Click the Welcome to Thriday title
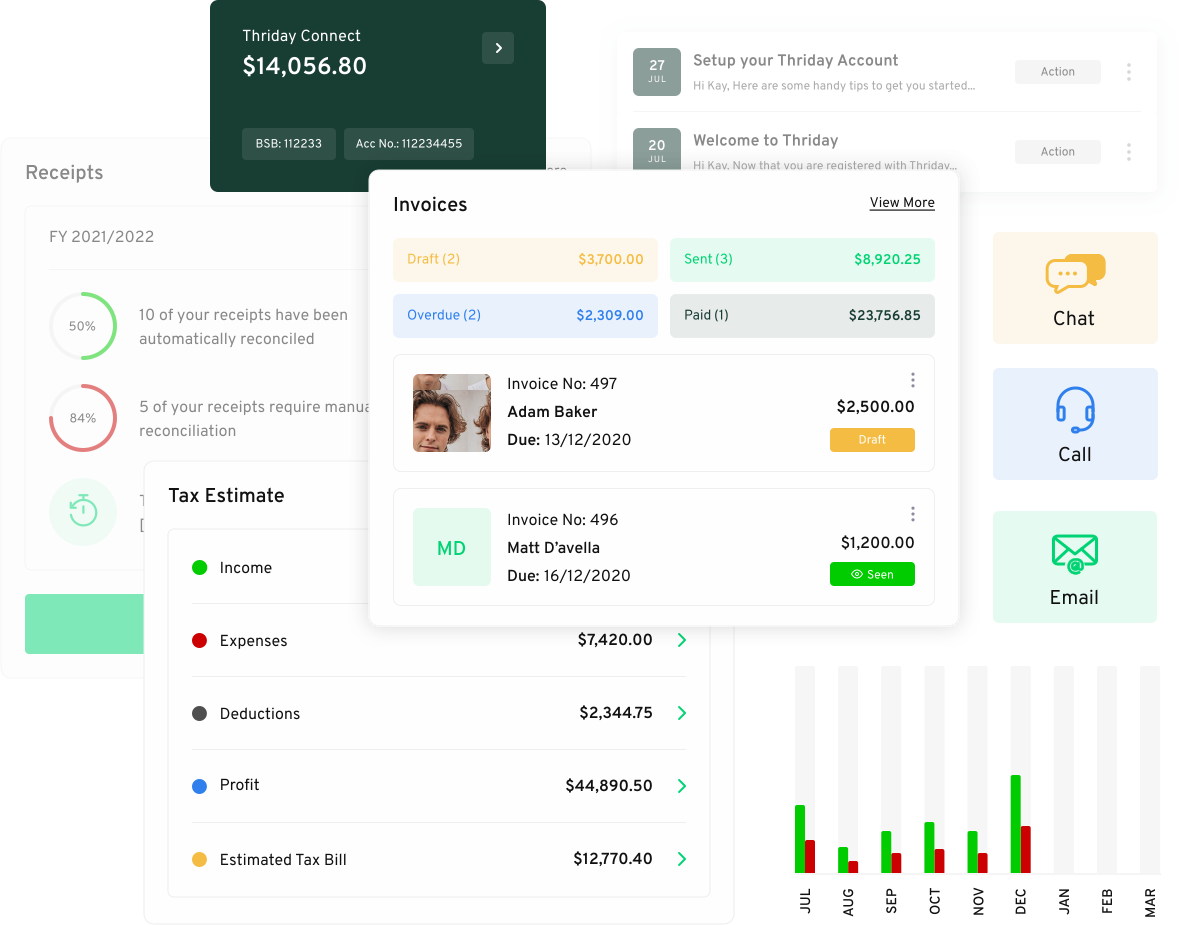The image size is (1179, 925). coord(765,140)
